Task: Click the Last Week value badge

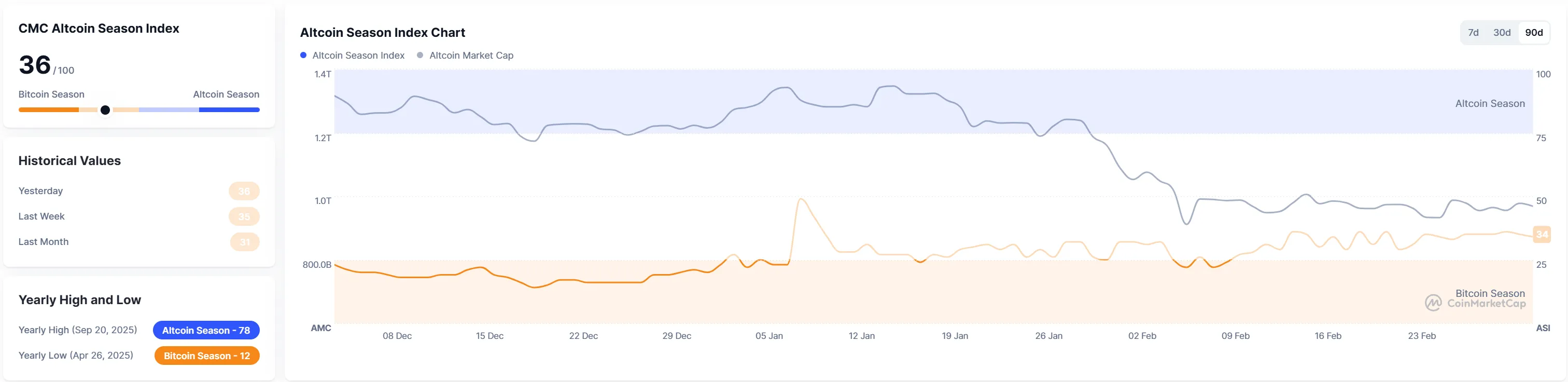Action: pos(244,217)
